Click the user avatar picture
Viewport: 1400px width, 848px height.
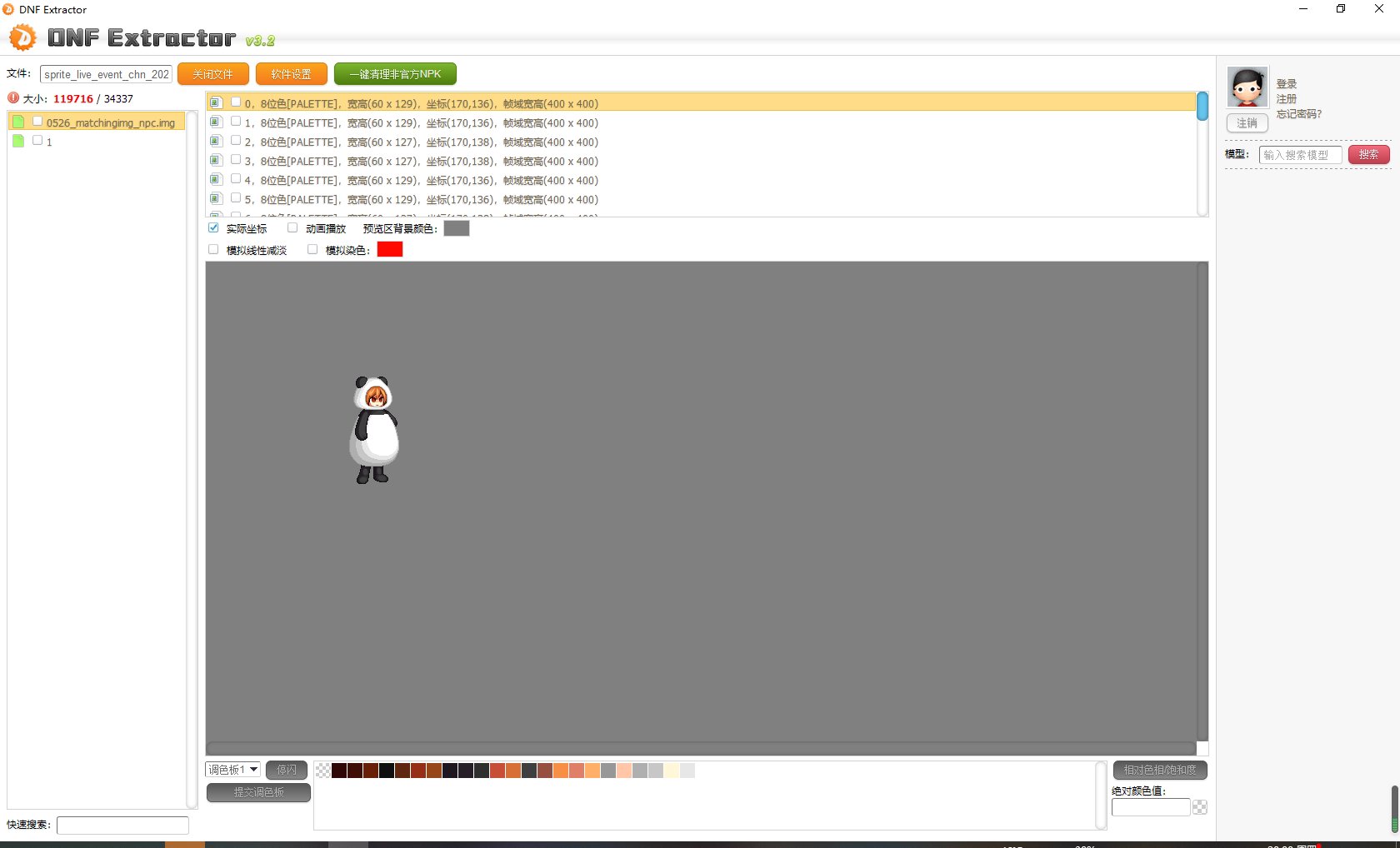coord(1247,87)
